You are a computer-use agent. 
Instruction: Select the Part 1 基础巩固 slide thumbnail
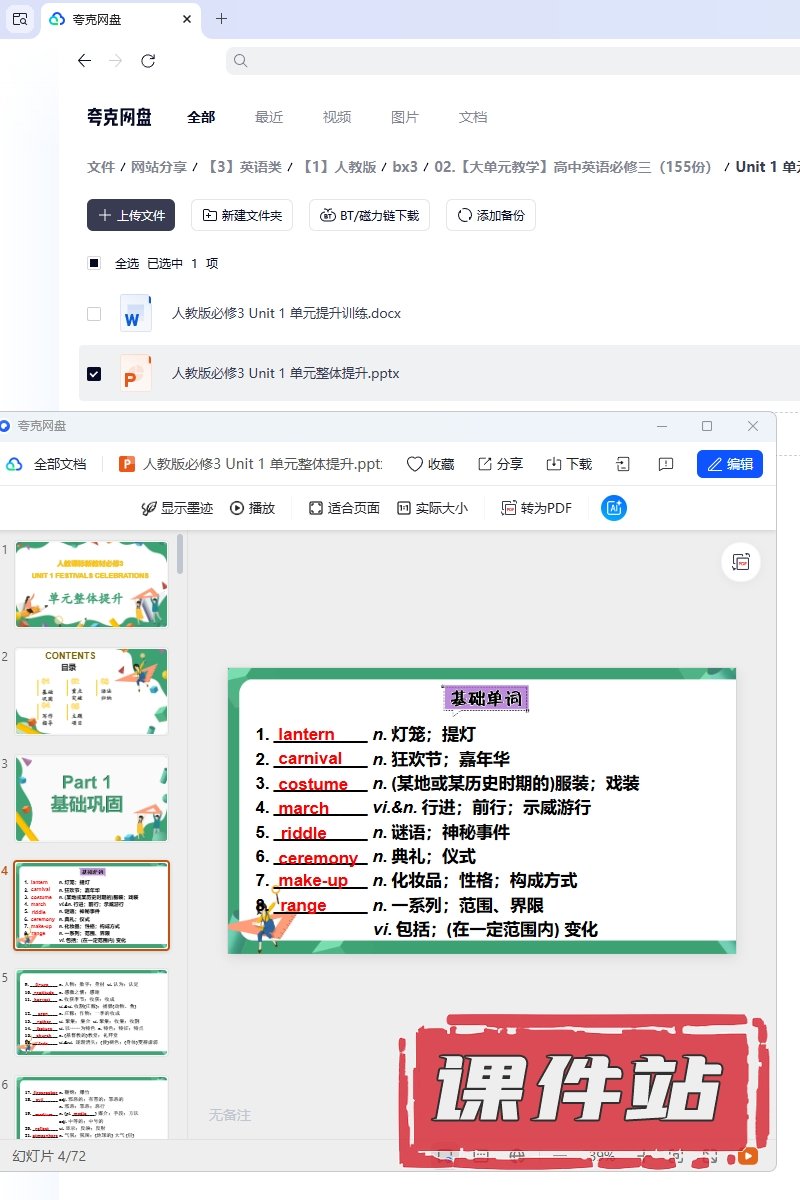pyautogui.click(x=92, y=798)
